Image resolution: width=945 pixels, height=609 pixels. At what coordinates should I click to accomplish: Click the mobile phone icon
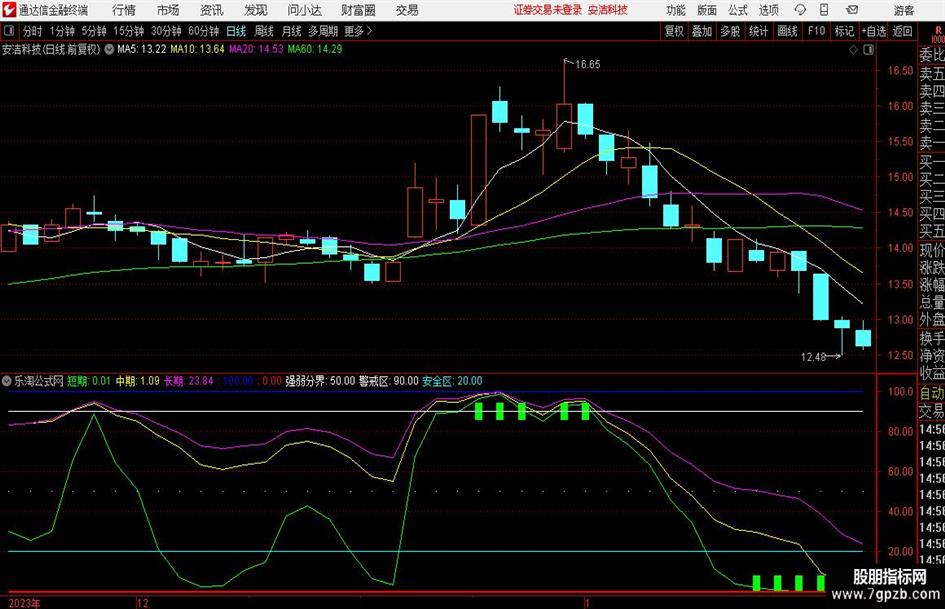pos(824,10)
